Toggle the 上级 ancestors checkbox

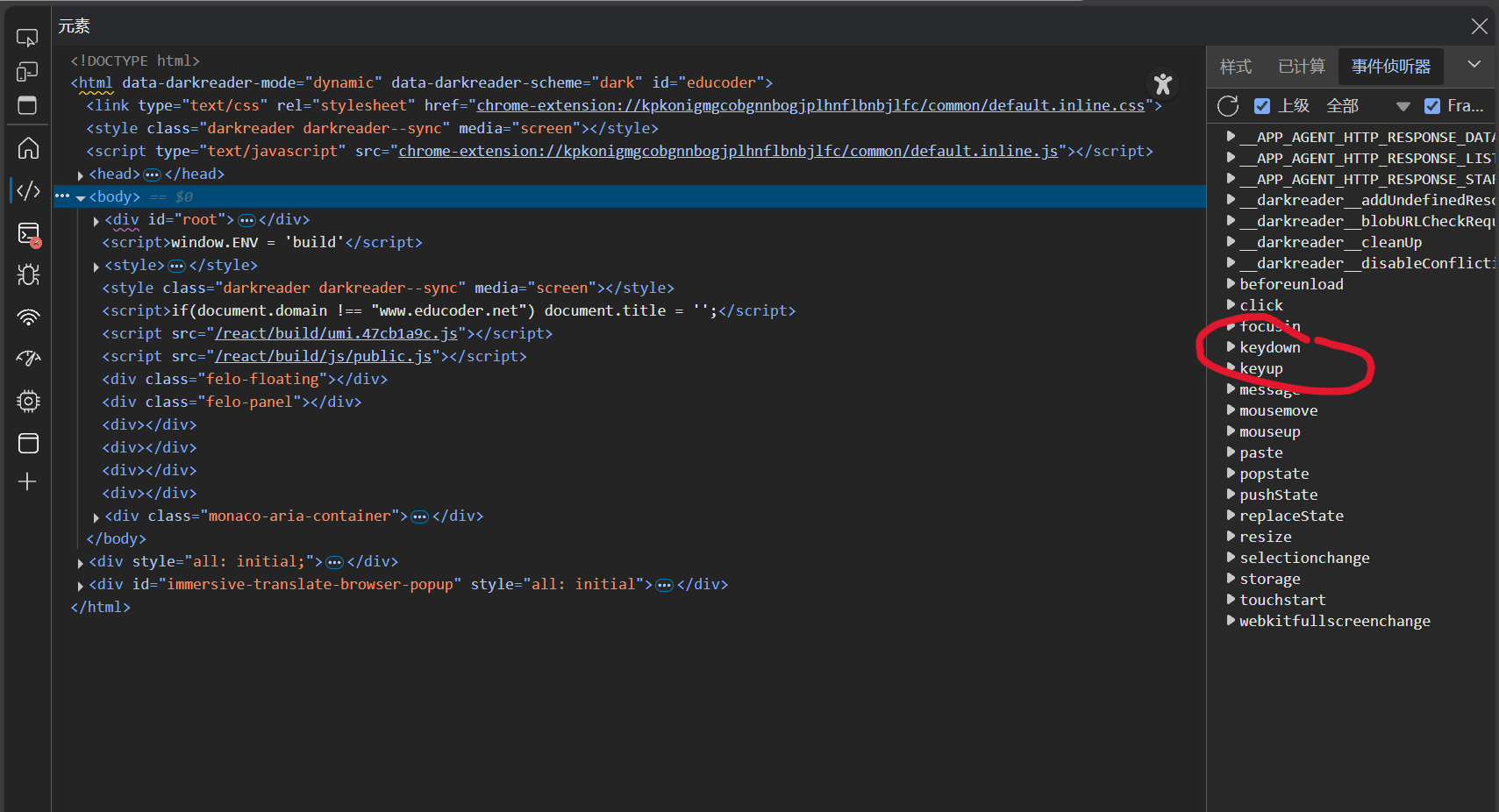tap(1262, 106)
